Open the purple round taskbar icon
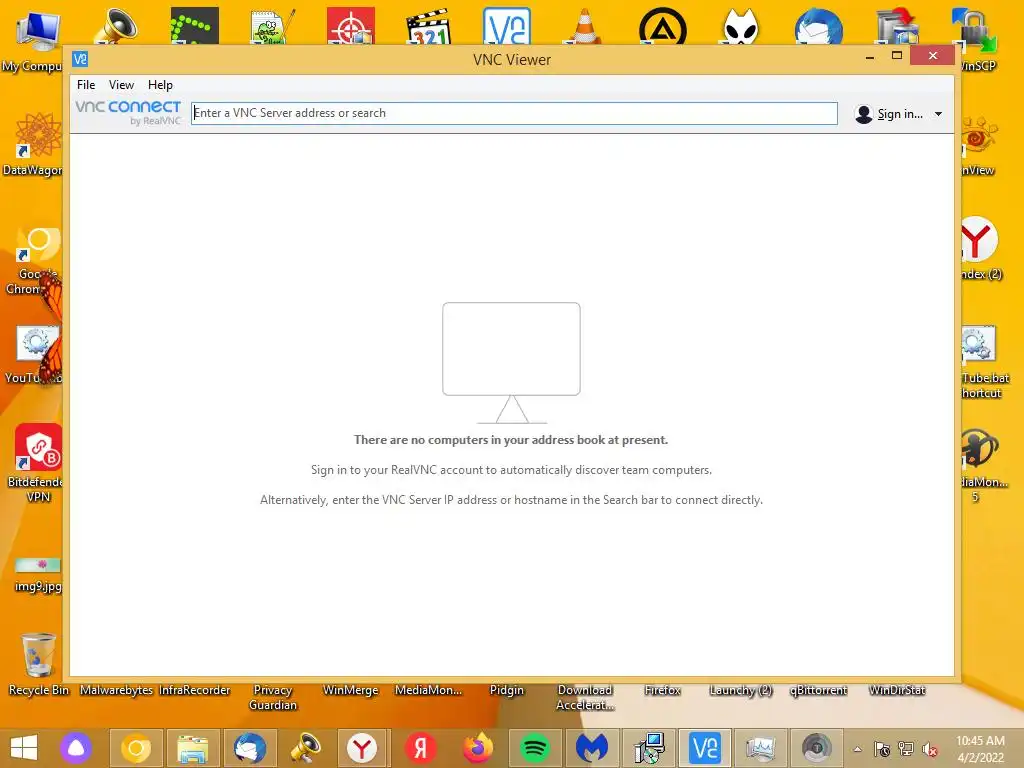The image size is (1024, 768). point(76,748)
